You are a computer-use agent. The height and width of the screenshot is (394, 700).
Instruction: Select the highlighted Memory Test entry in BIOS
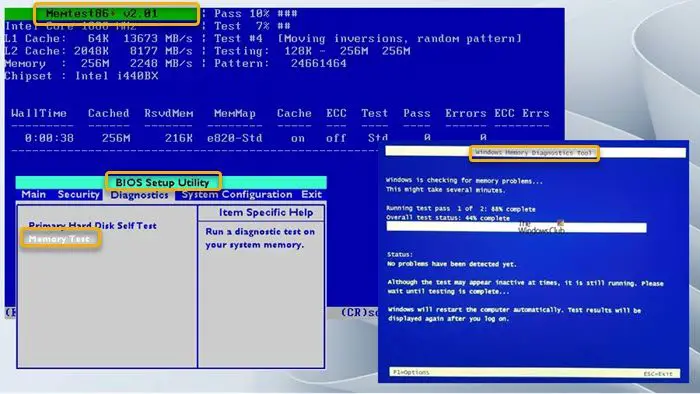tap(59, 239)
